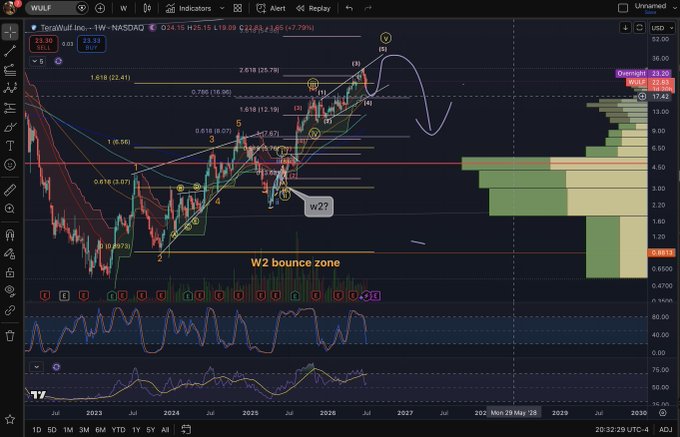680x437 pixels.
Task: Set the date range to 1M
Action: [68, 430]
